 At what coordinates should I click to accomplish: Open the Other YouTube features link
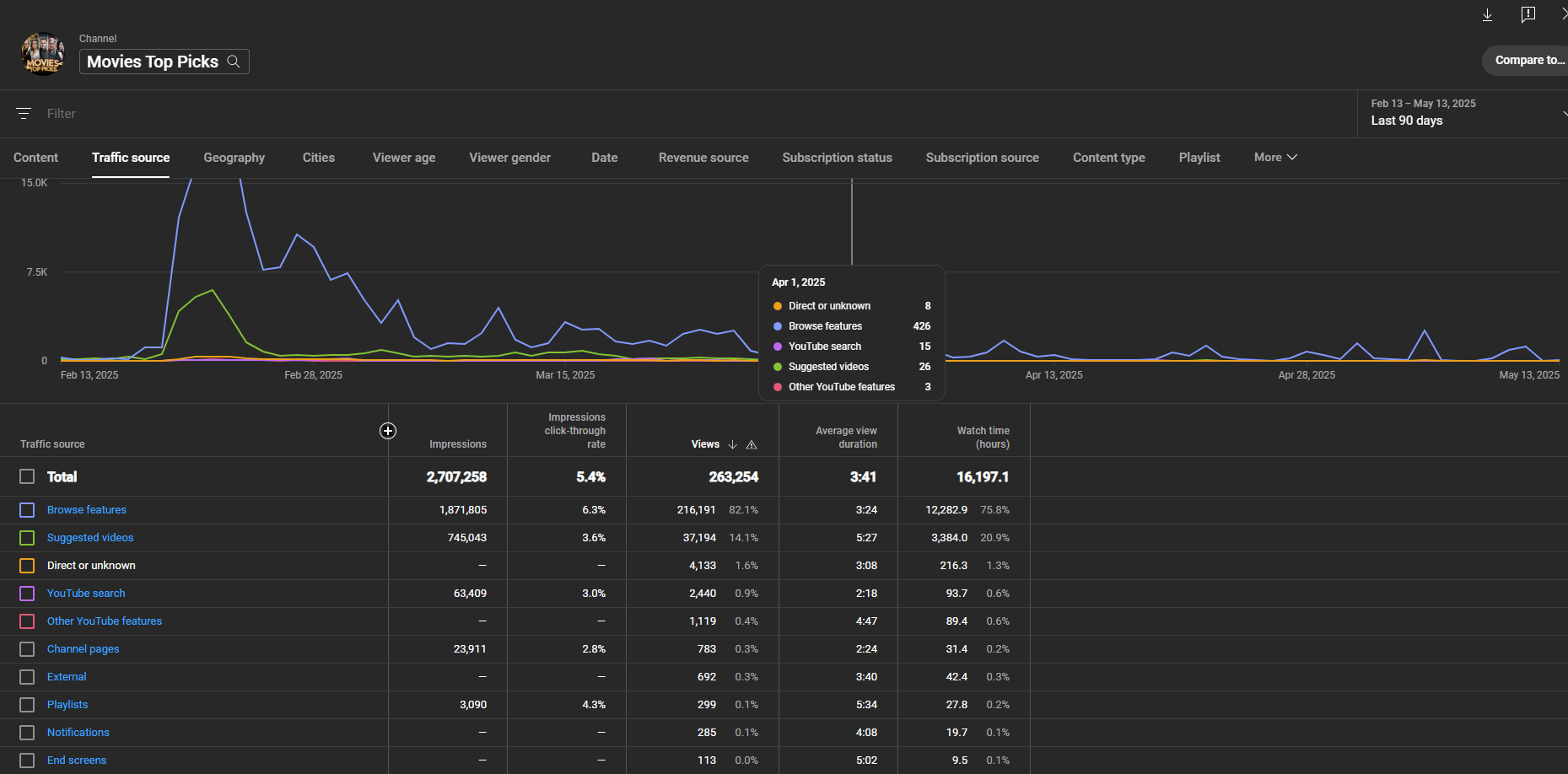[105, 621]
